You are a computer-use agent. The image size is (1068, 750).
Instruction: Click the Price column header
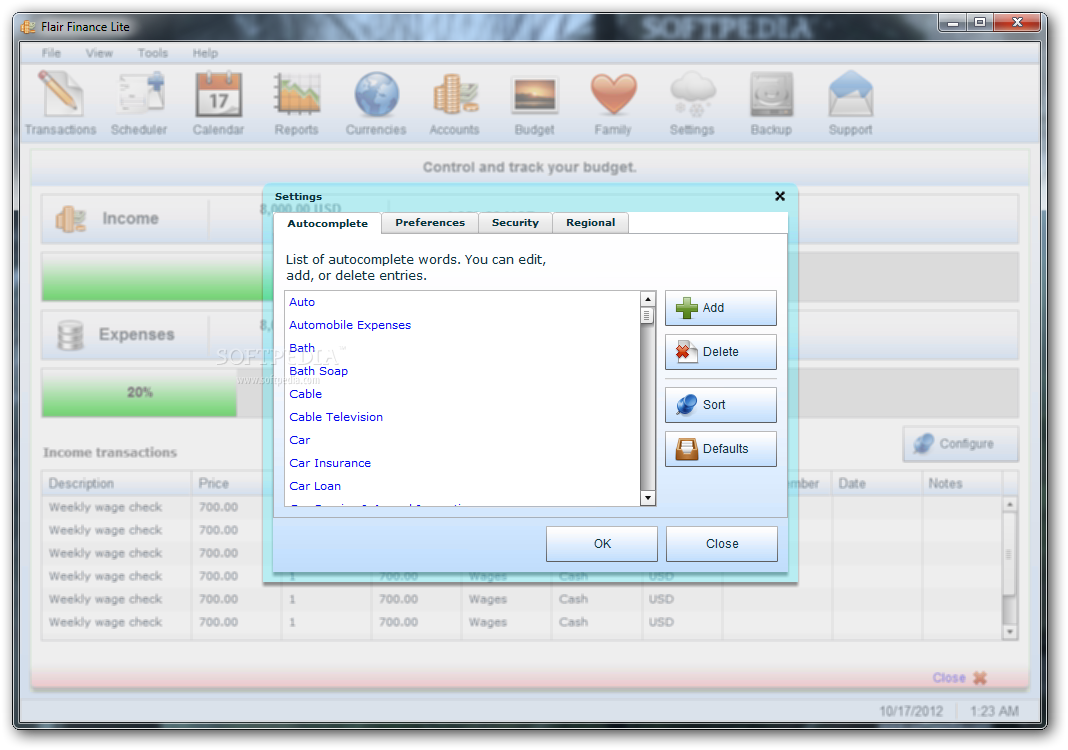(236, 484)
